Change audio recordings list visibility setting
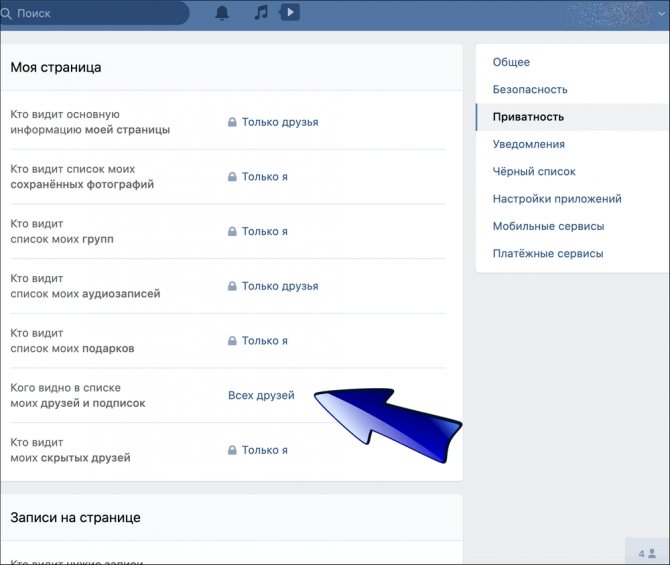The width and height of the screenshot is (670, 565). pyautogui.click(x=273, y=286)
